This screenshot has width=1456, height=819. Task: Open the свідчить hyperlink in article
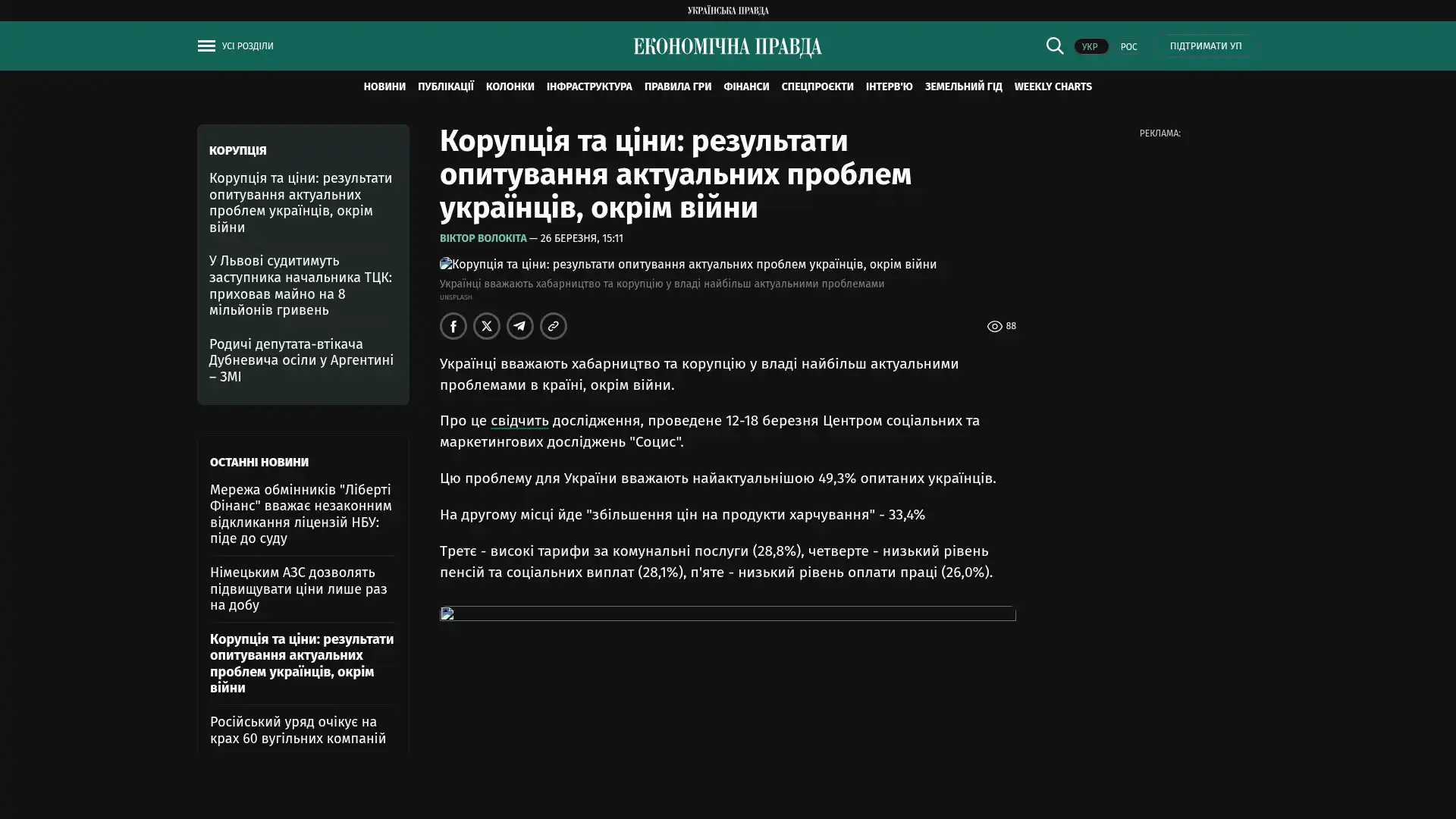(519, 421)
